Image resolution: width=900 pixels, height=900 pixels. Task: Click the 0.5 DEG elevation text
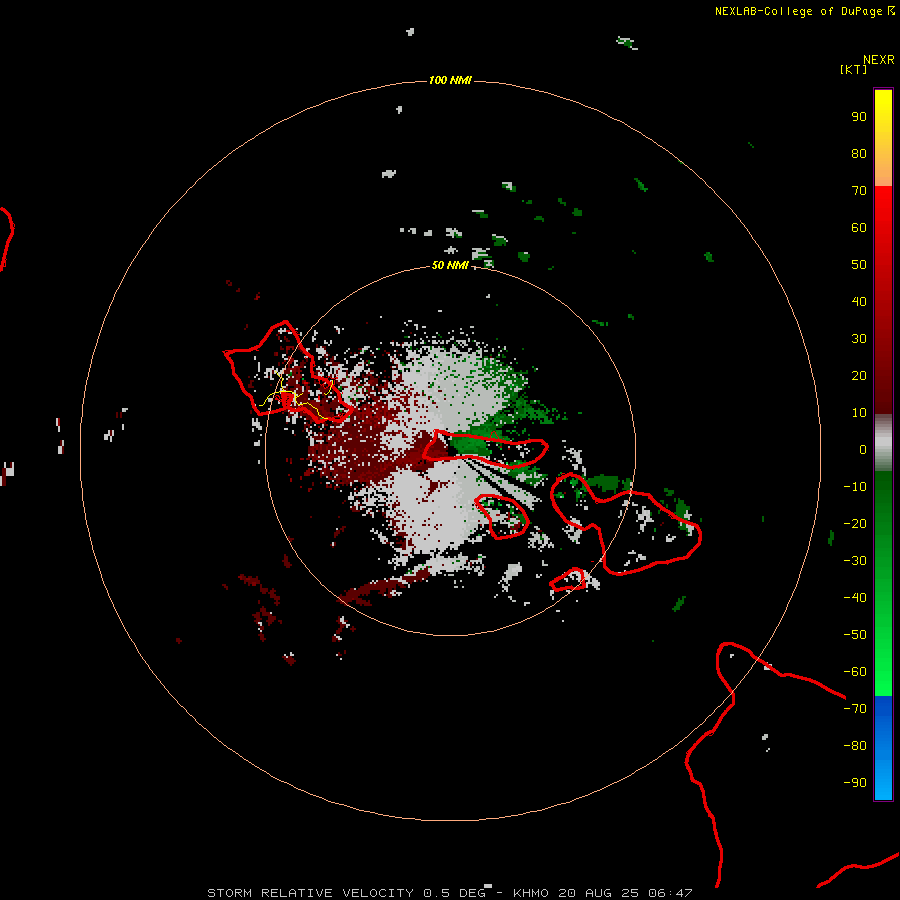(454, 893)
